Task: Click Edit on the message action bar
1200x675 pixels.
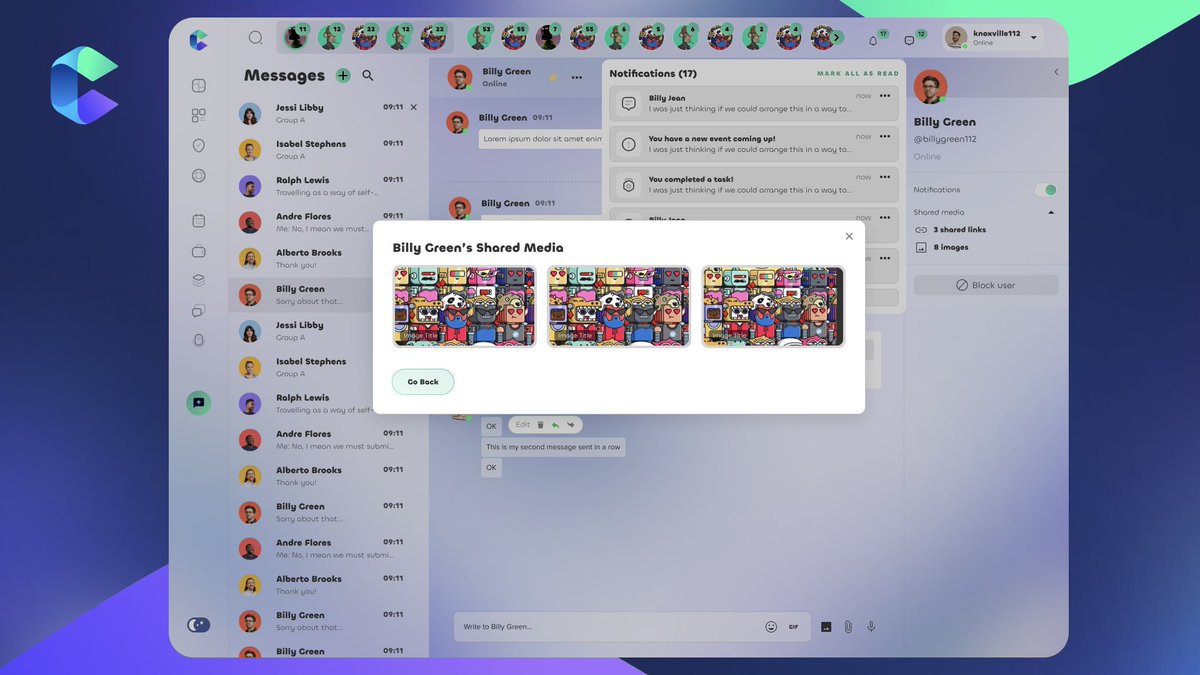Action: pos(522,425)
